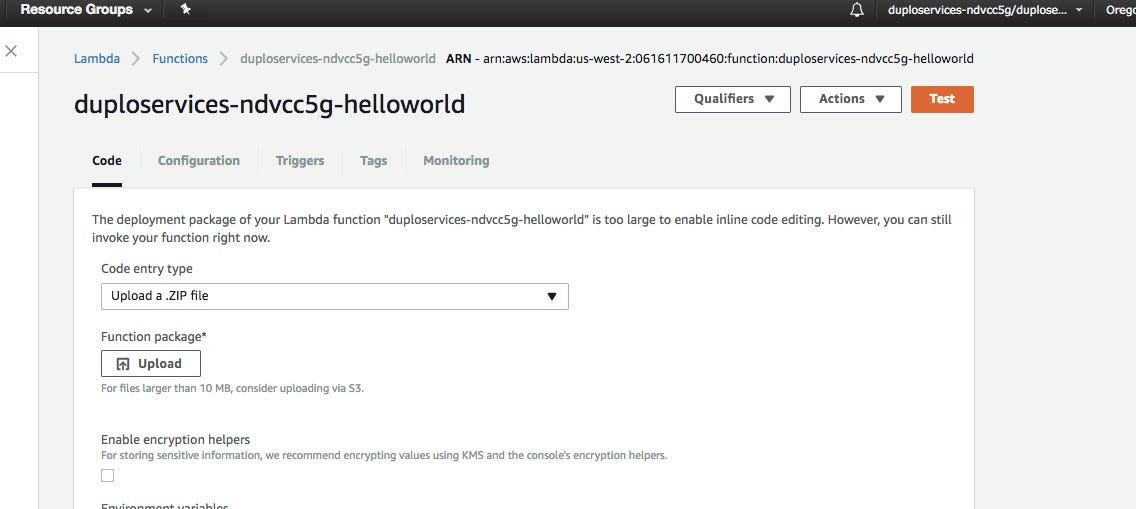Open the Actions dropdown
The height and width of the screenshot is (509, 1136).
click(851, 99)
